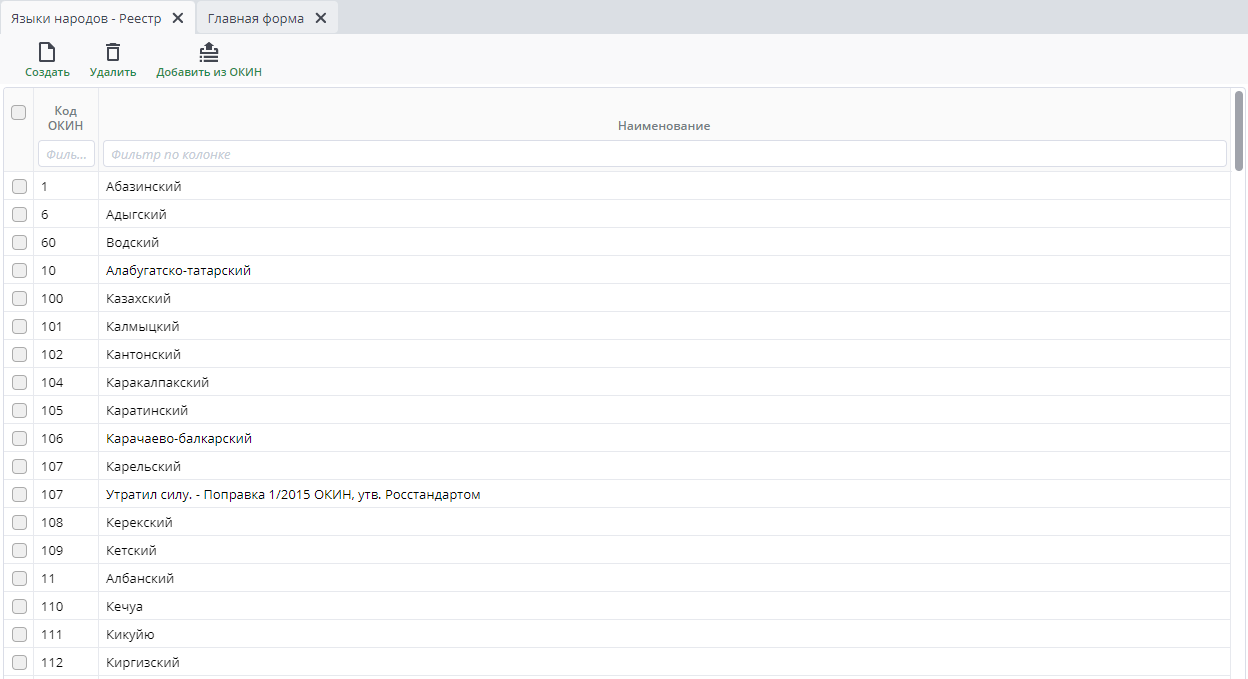Click code cell 110
Viewport: 1248px width, 679px height.
(66, 606)
